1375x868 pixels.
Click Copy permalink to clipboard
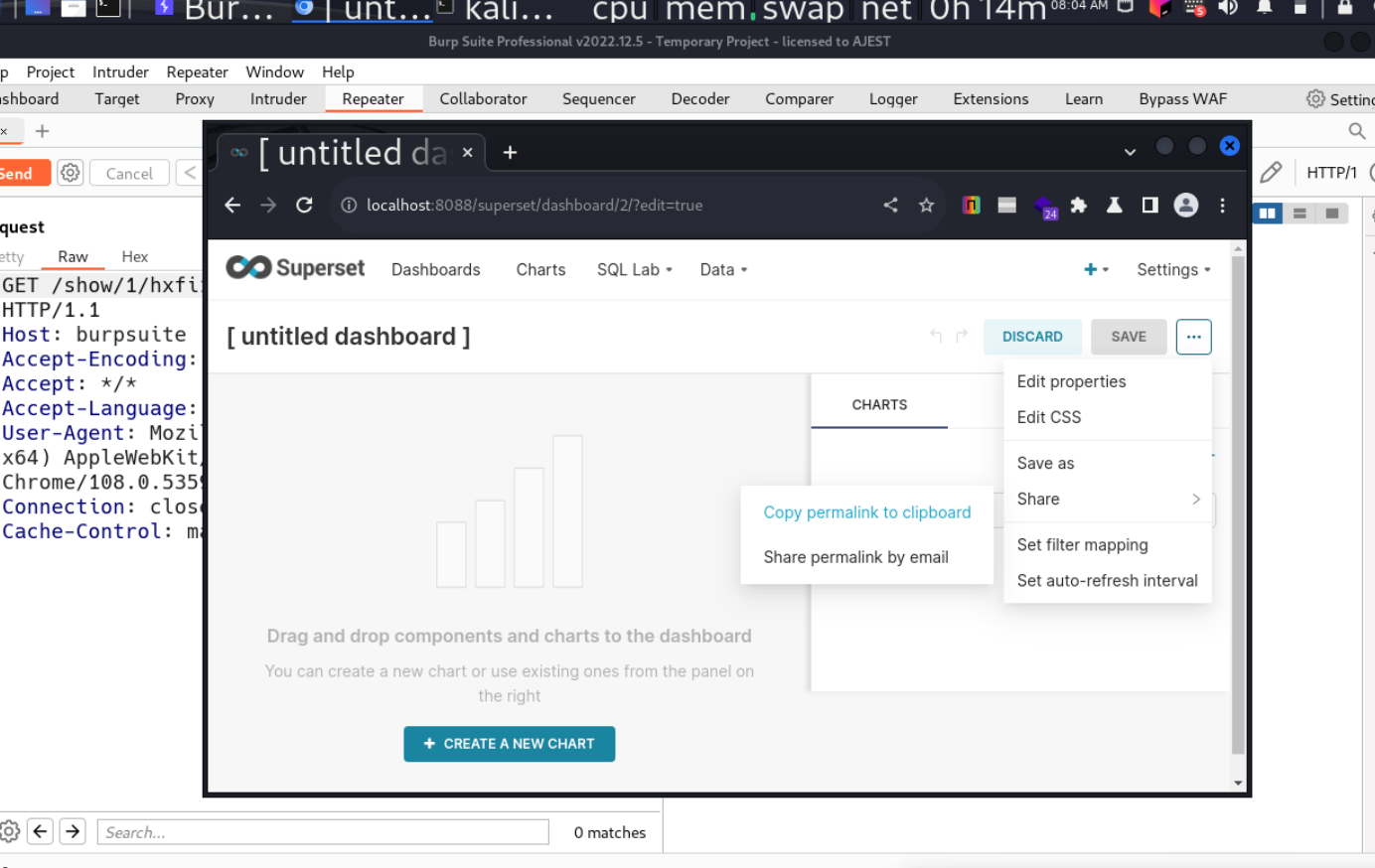[x=866, y=512]
